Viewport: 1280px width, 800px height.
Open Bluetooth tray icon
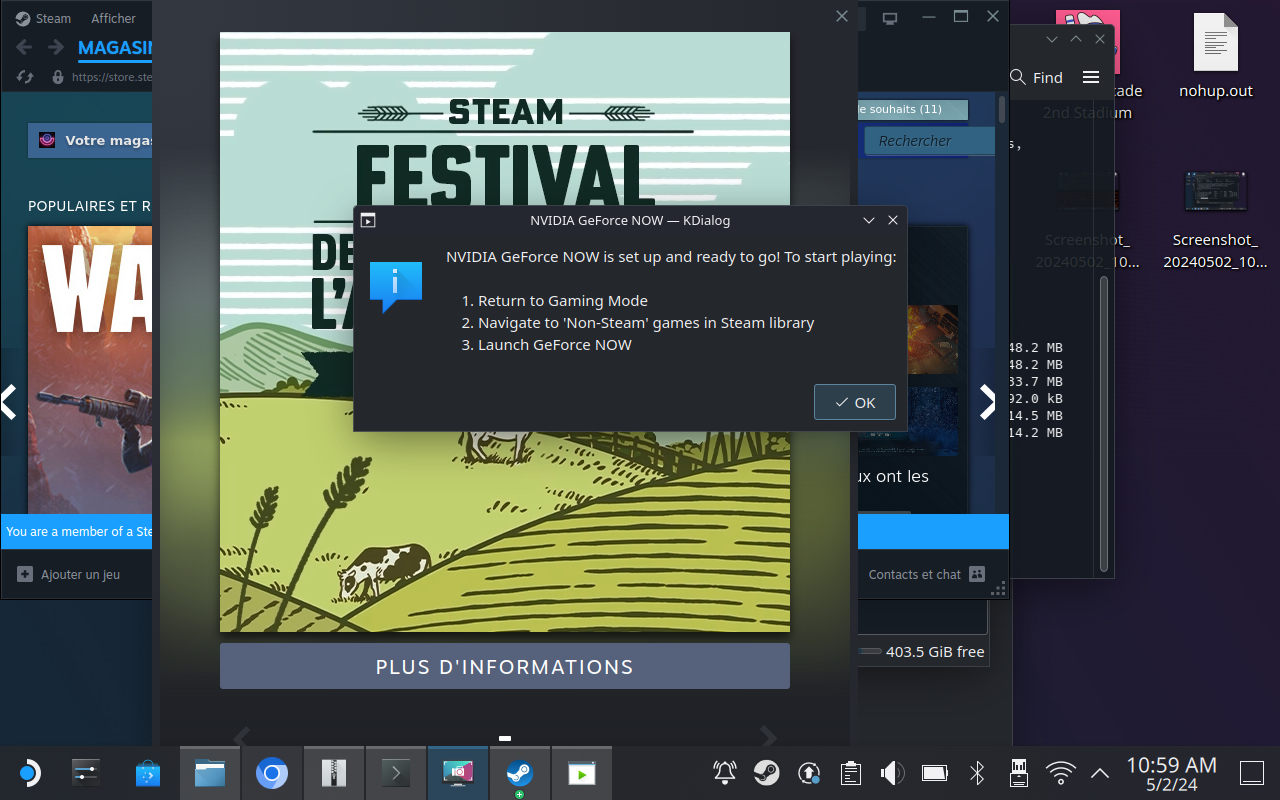click(x=977, y=772)
